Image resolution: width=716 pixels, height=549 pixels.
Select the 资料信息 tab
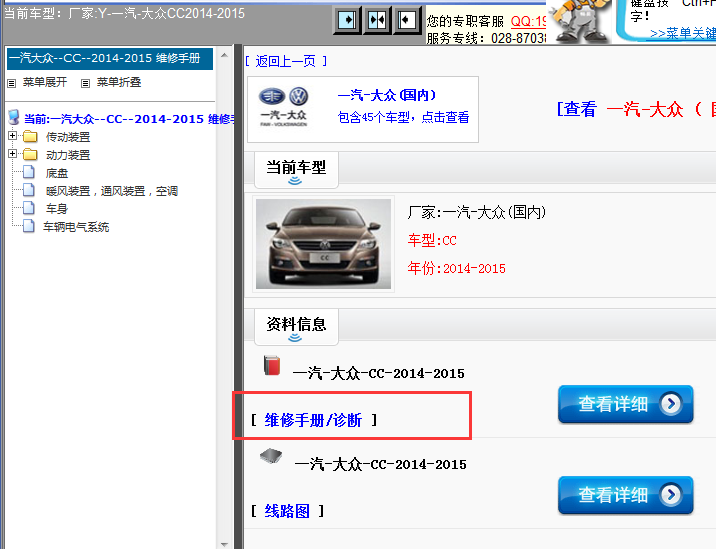296,327
